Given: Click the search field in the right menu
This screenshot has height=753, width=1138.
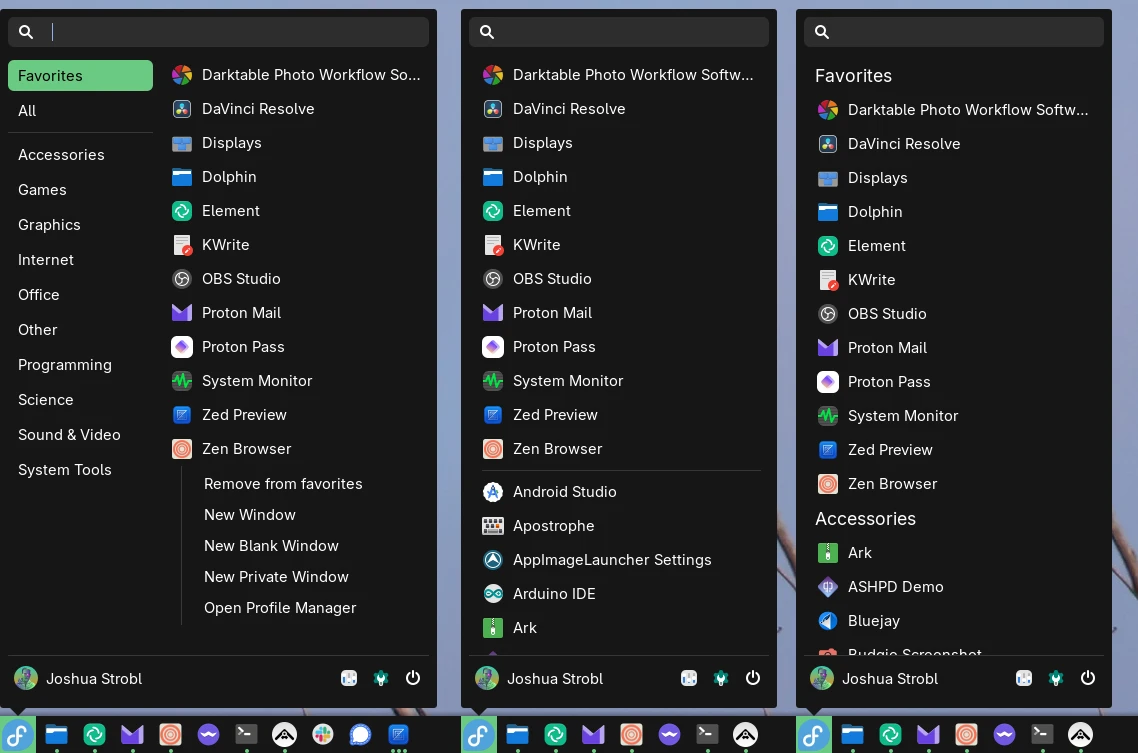Looking at the screenshot, I should (954, 32).
